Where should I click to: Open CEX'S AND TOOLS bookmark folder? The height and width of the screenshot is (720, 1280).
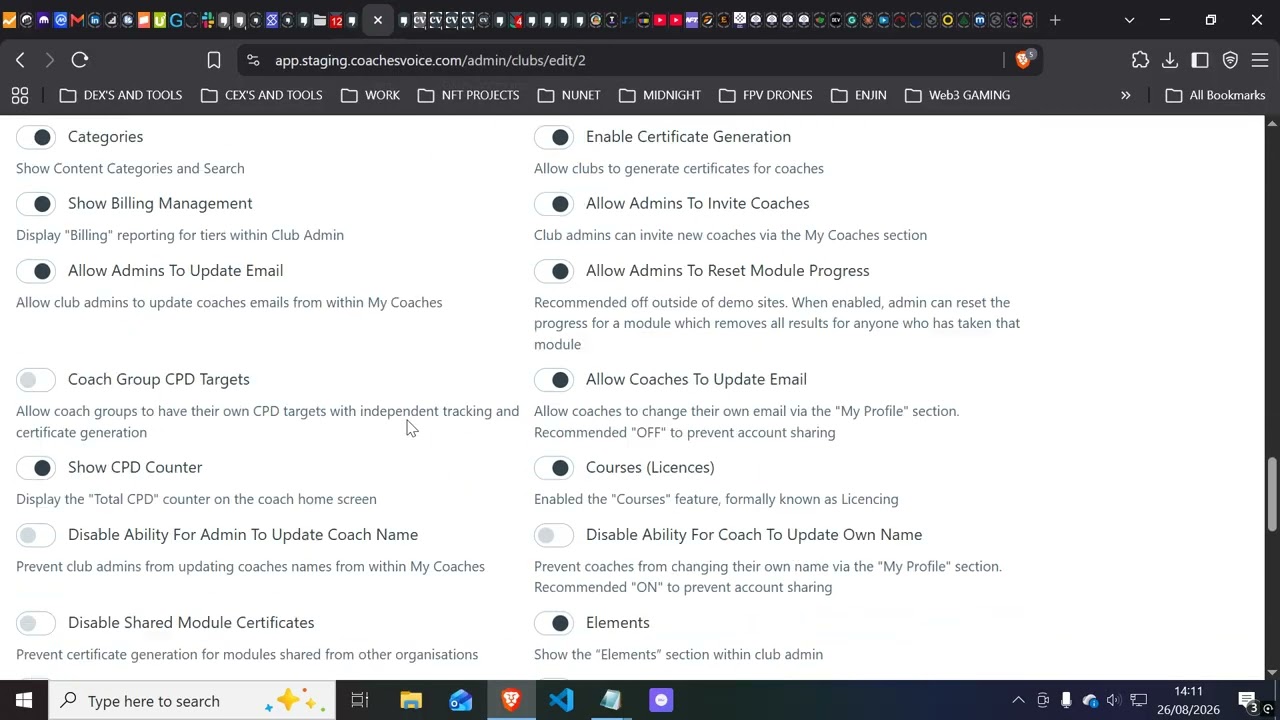click(x=262, y=95)
